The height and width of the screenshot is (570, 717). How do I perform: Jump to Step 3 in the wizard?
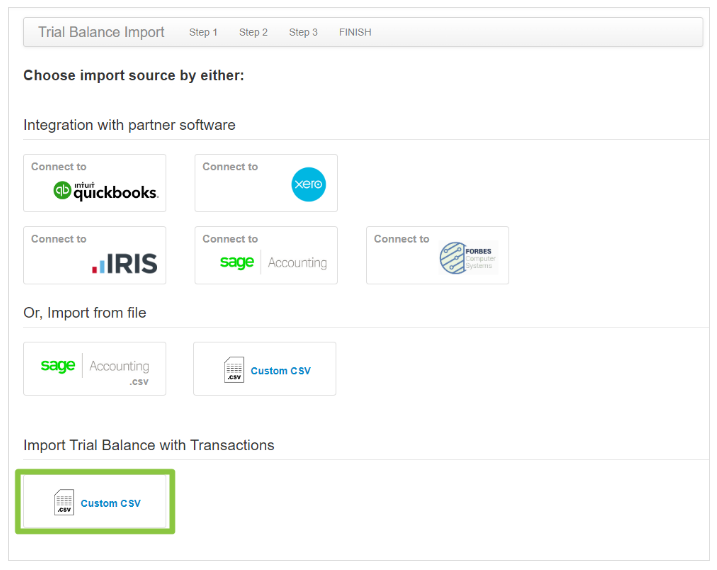(x=303, y=32)
